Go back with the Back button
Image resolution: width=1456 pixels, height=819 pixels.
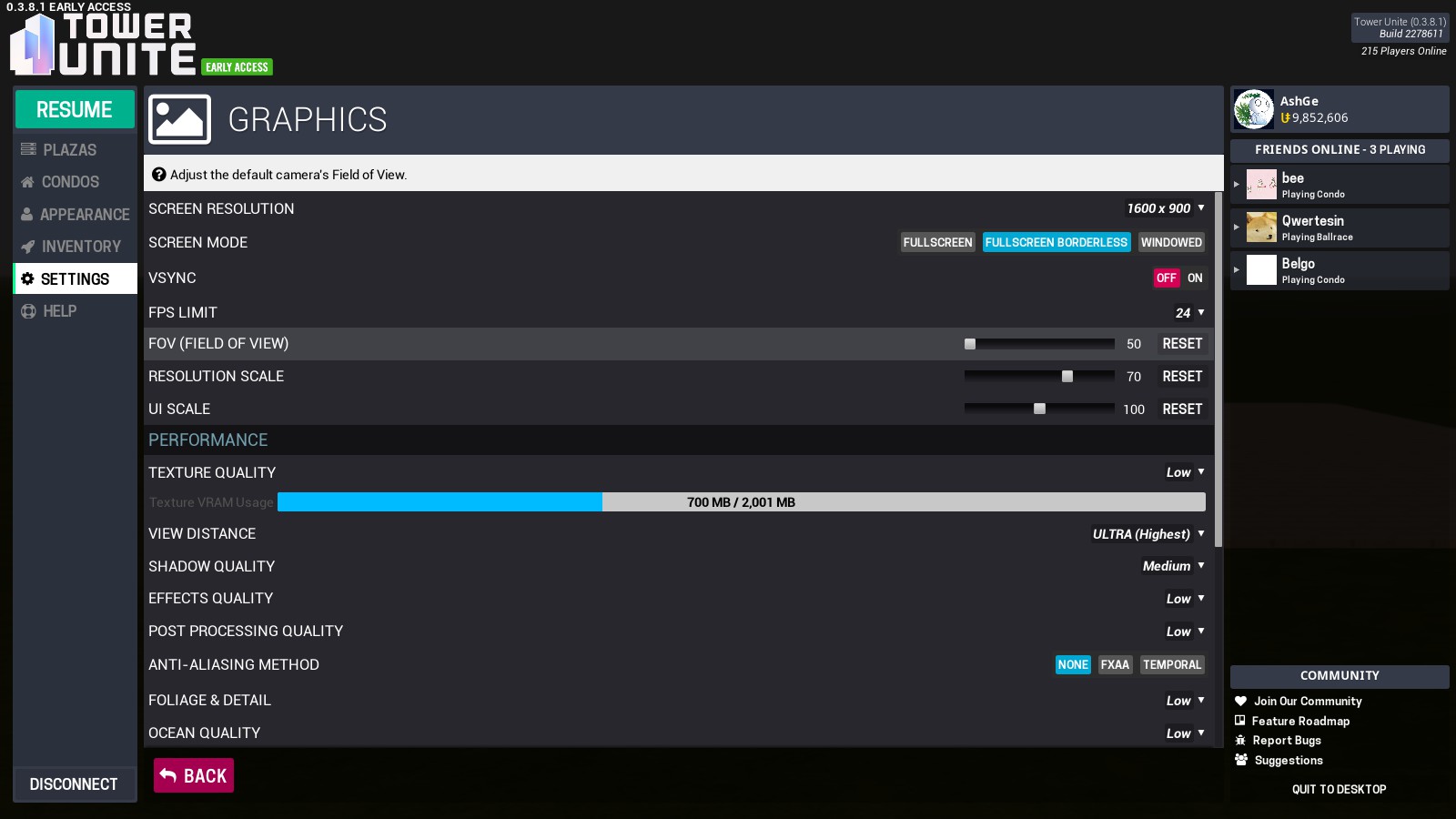194,775
